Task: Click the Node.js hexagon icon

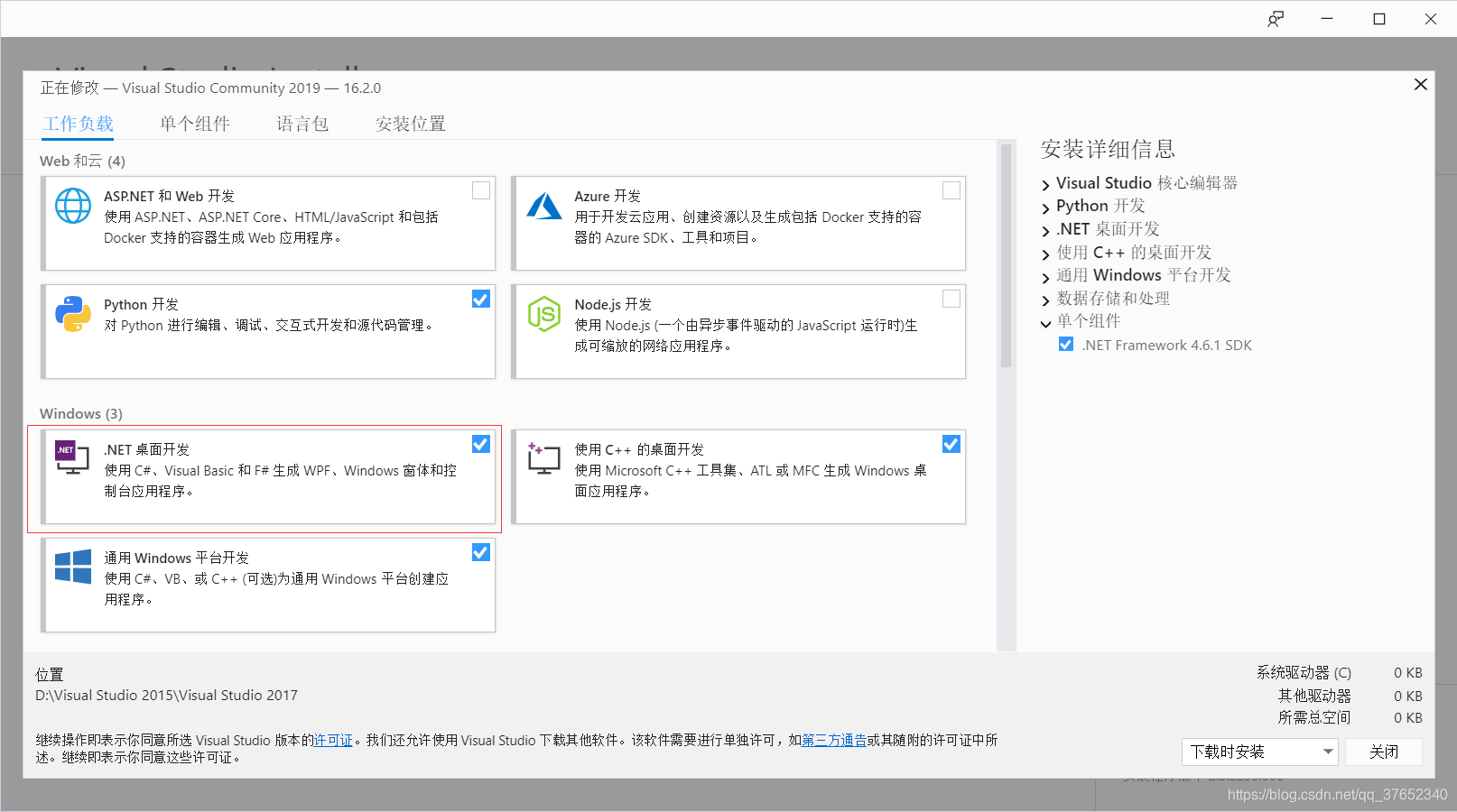Action: (x=544, y=314)
